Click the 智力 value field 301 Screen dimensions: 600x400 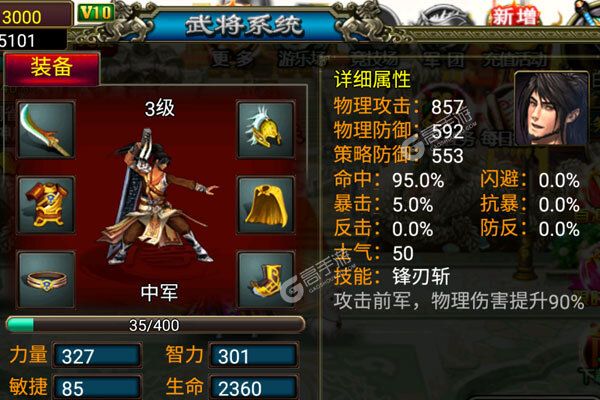pos(254,356)
